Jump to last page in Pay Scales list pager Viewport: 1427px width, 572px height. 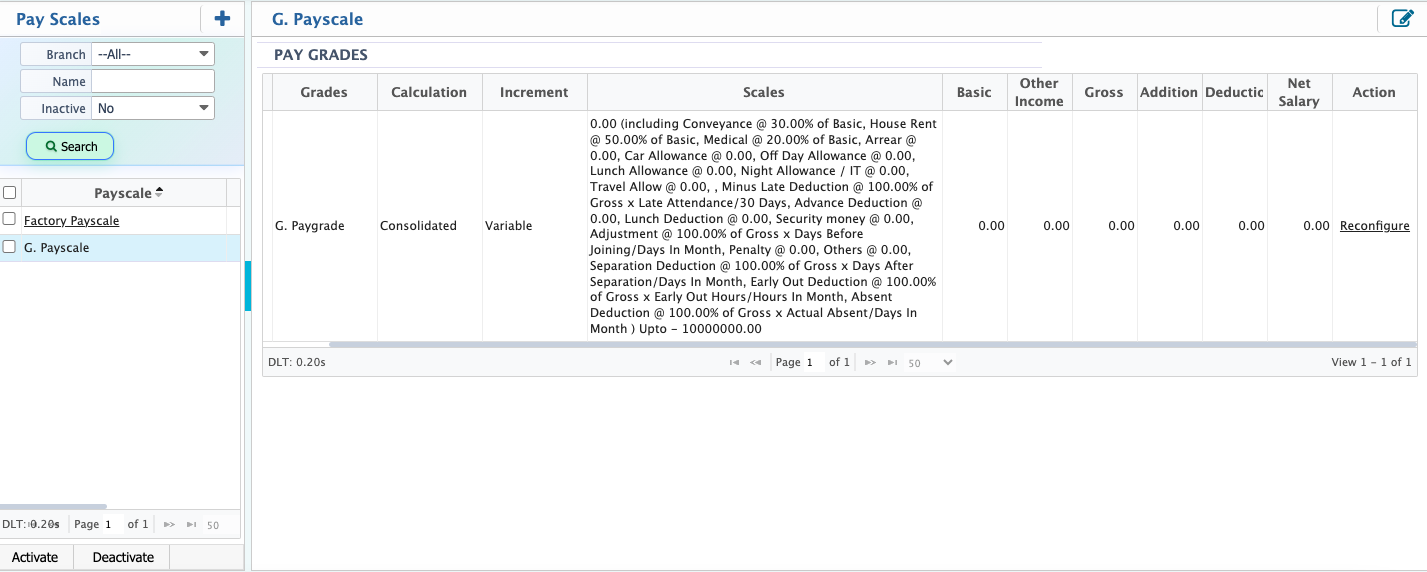(191, 524)
